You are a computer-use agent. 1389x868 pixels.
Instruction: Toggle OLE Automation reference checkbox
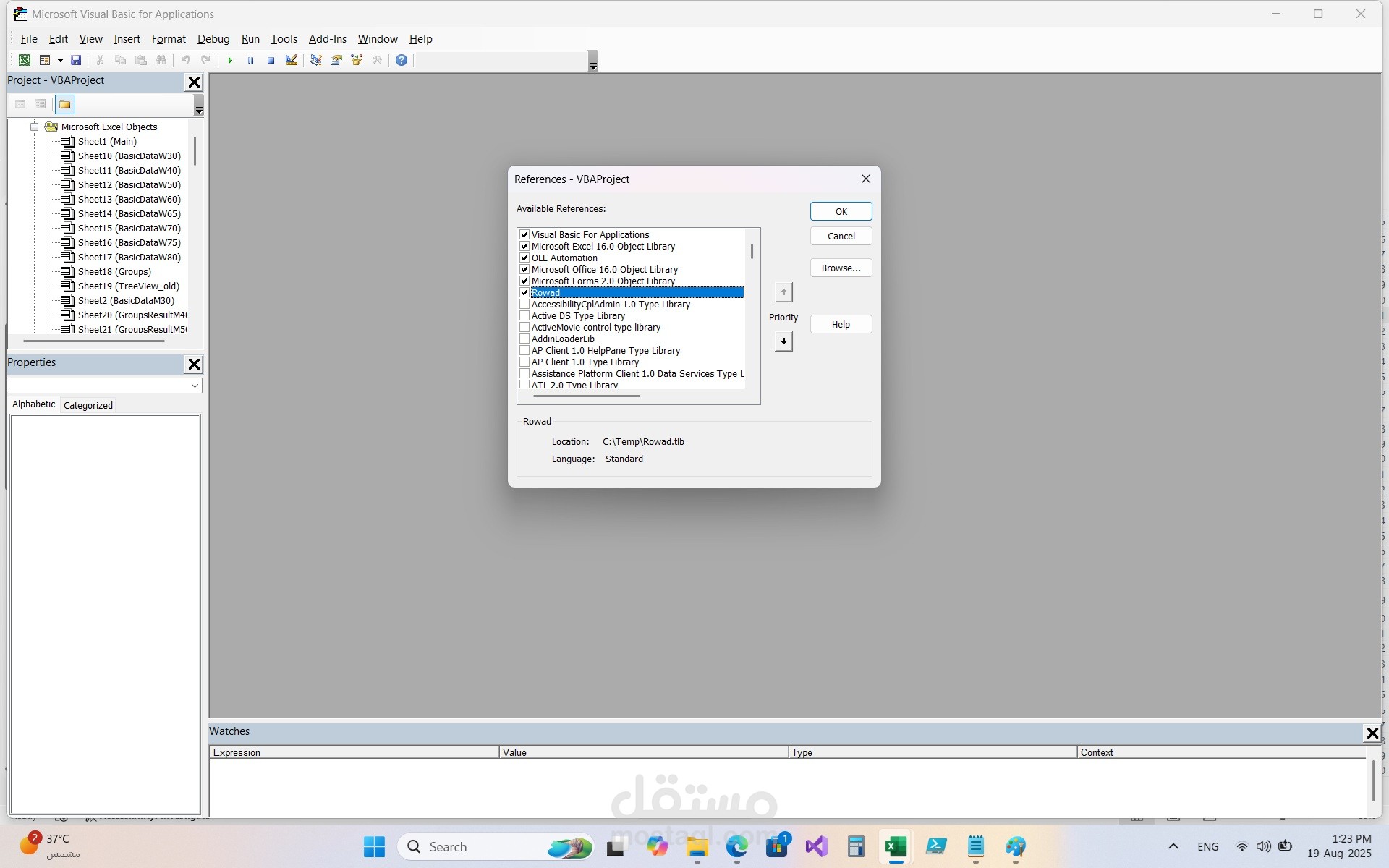click(x=524, y=258)
